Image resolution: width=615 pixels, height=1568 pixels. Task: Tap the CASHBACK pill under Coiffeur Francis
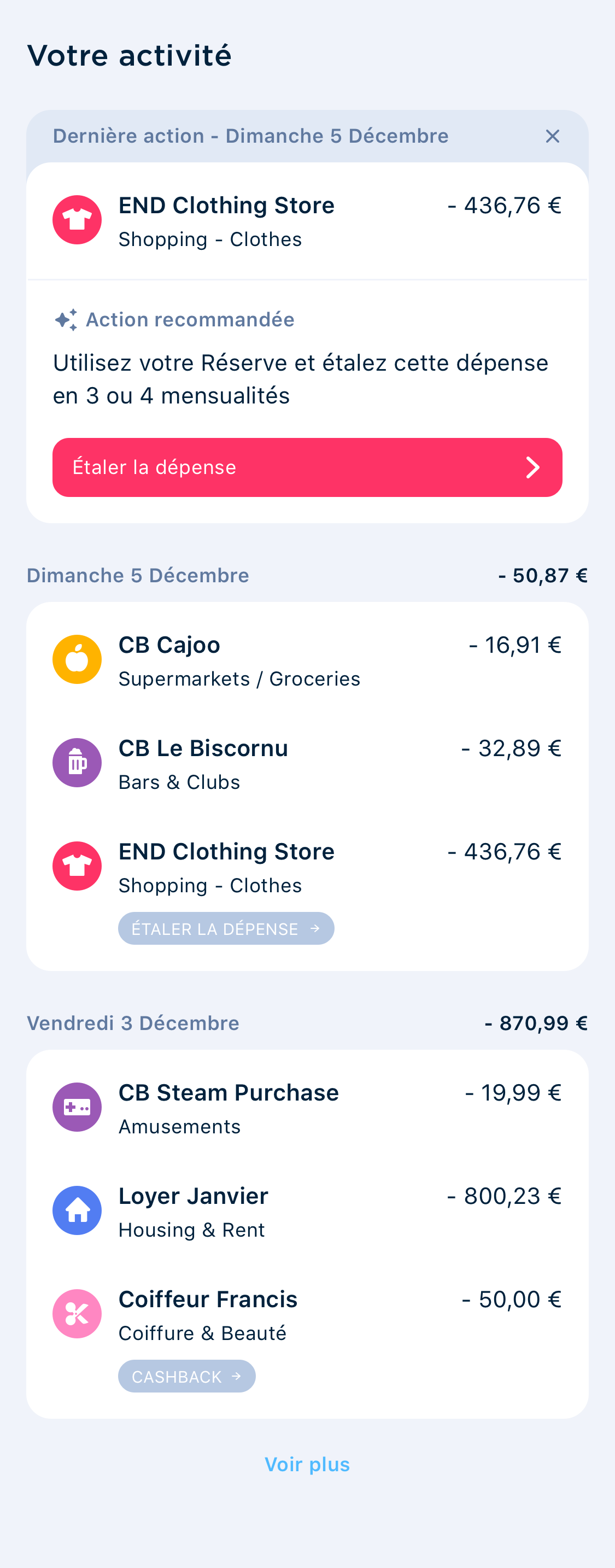(186, 1377)
